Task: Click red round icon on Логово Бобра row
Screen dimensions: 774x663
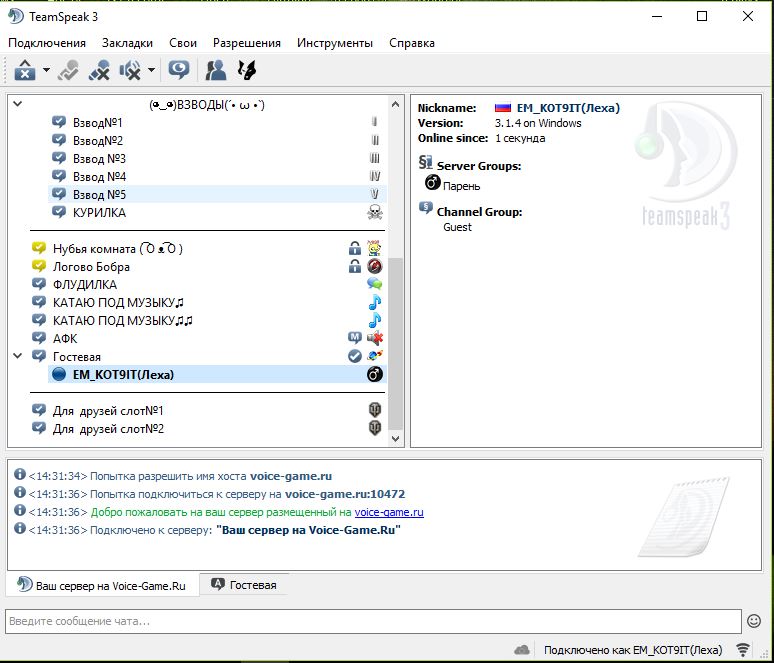Action: [x=375, y=266]
